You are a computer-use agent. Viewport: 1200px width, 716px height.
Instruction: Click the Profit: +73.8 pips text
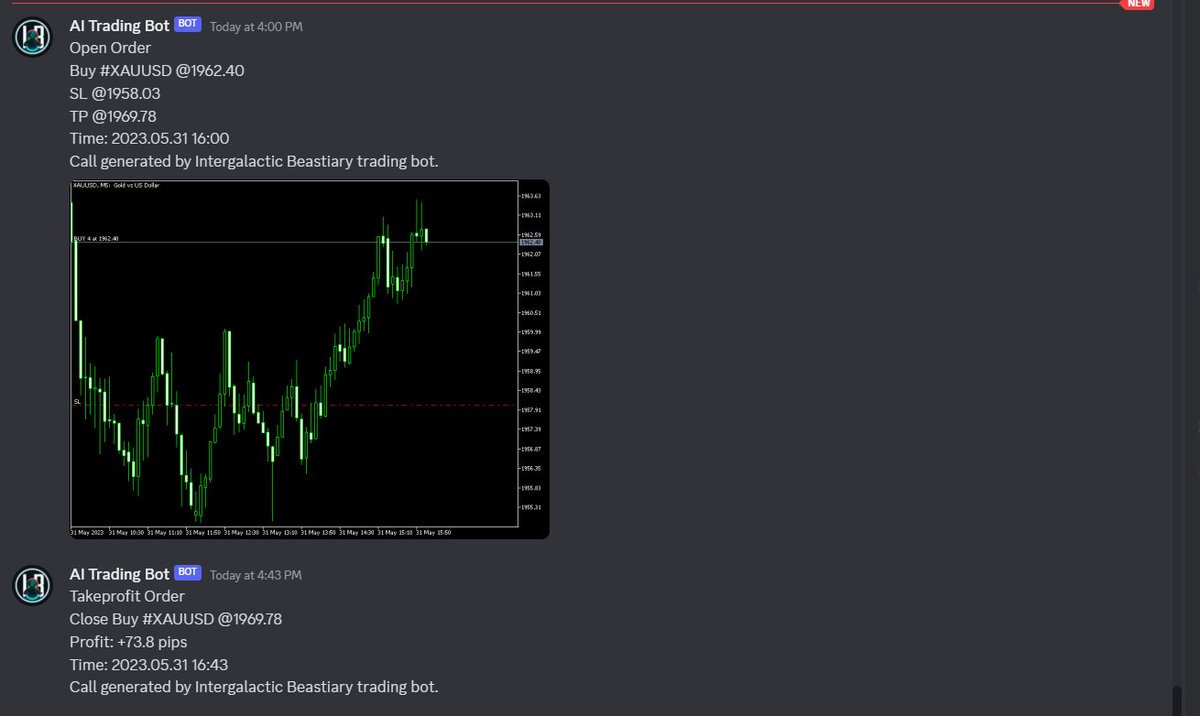pyautogui.click(x=127, y=642)
